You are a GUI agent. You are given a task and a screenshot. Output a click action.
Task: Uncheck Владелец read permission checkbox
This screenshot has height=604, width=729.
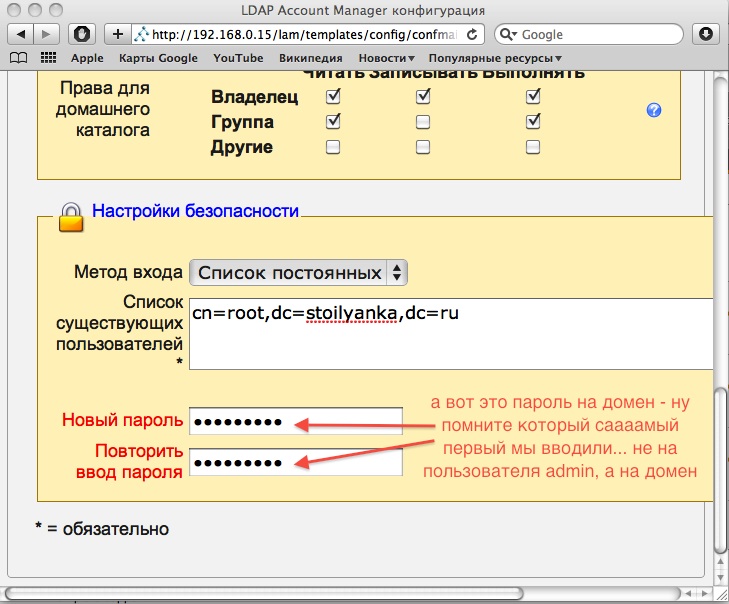(334, 97)
